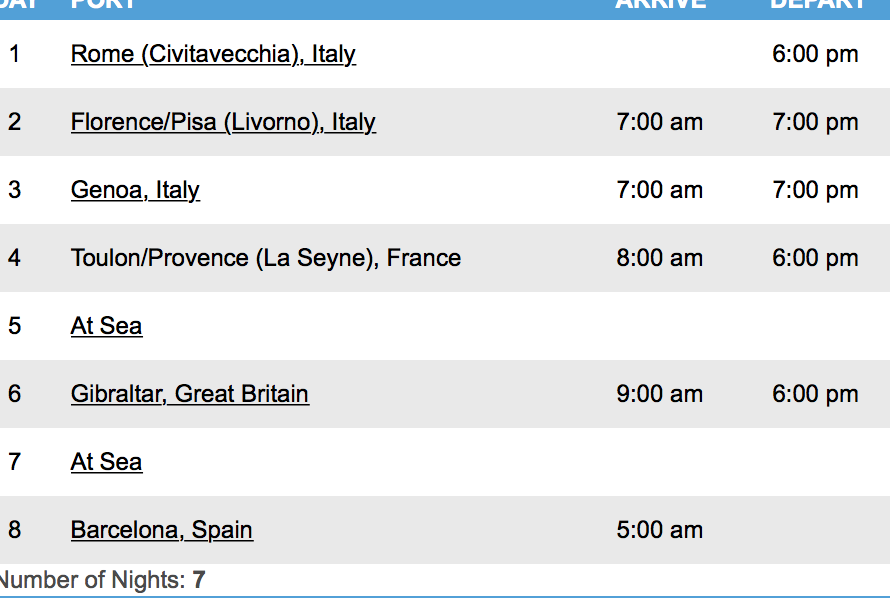Follow the Genoa, Italy port link
Screen dimensions: 890x598
pos(135,190)
